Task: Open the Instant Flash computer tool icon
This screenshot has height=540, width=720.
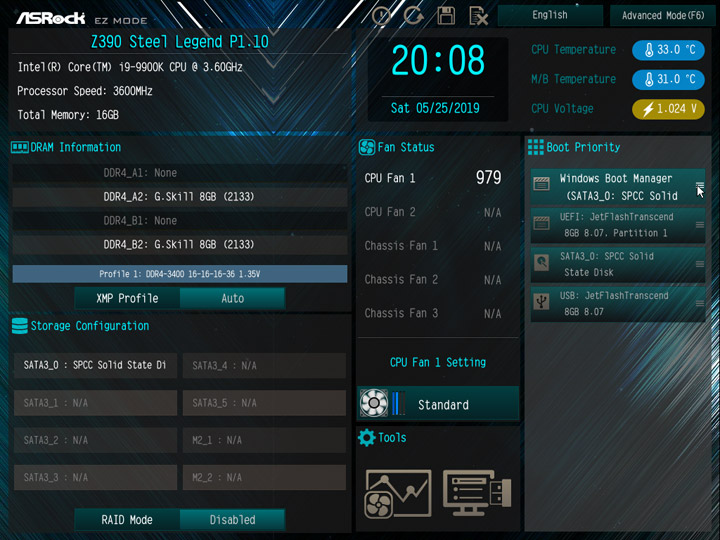Action: tap(477, 493)
